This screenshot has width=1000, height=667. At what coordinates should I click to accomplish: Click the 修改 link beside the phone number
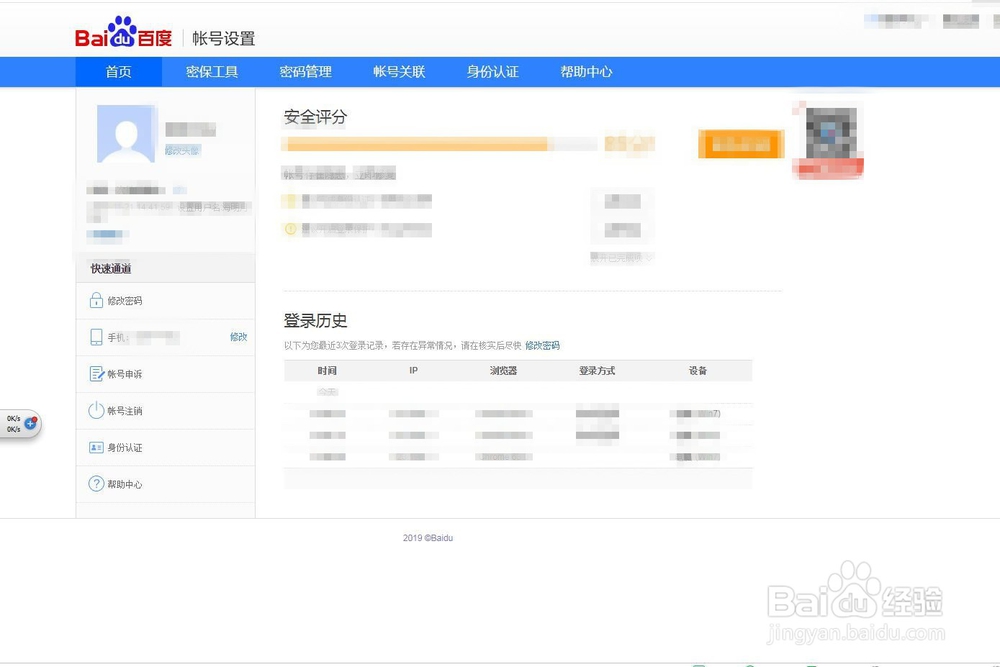(x=239, y=337)
